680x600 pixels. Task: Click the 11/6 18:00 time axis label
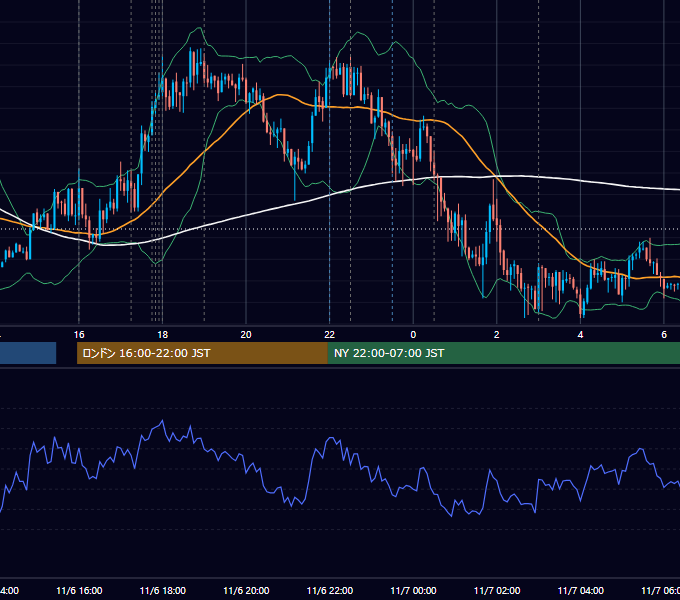[163, 590]
